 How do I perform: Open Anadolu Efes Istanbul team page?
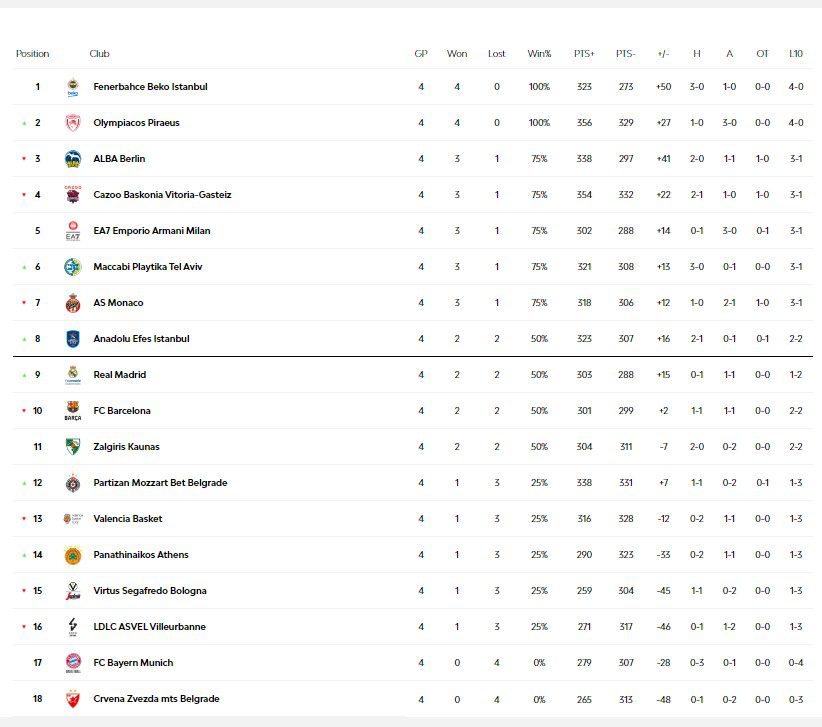[141, 339]
